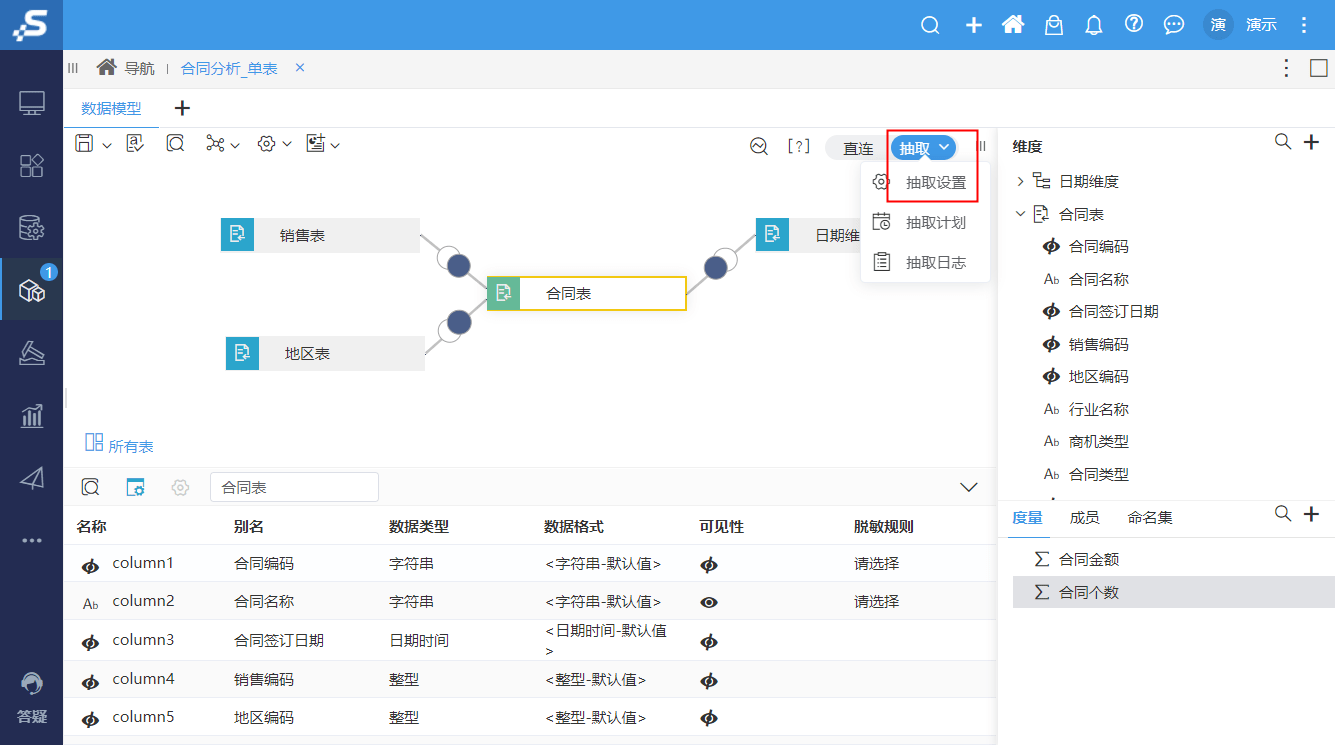Viewport: 1335px width, 745px height.
Task: Collapse the 合同表 dimension group
Action: pyautogui.click(x=1021, y=213)
